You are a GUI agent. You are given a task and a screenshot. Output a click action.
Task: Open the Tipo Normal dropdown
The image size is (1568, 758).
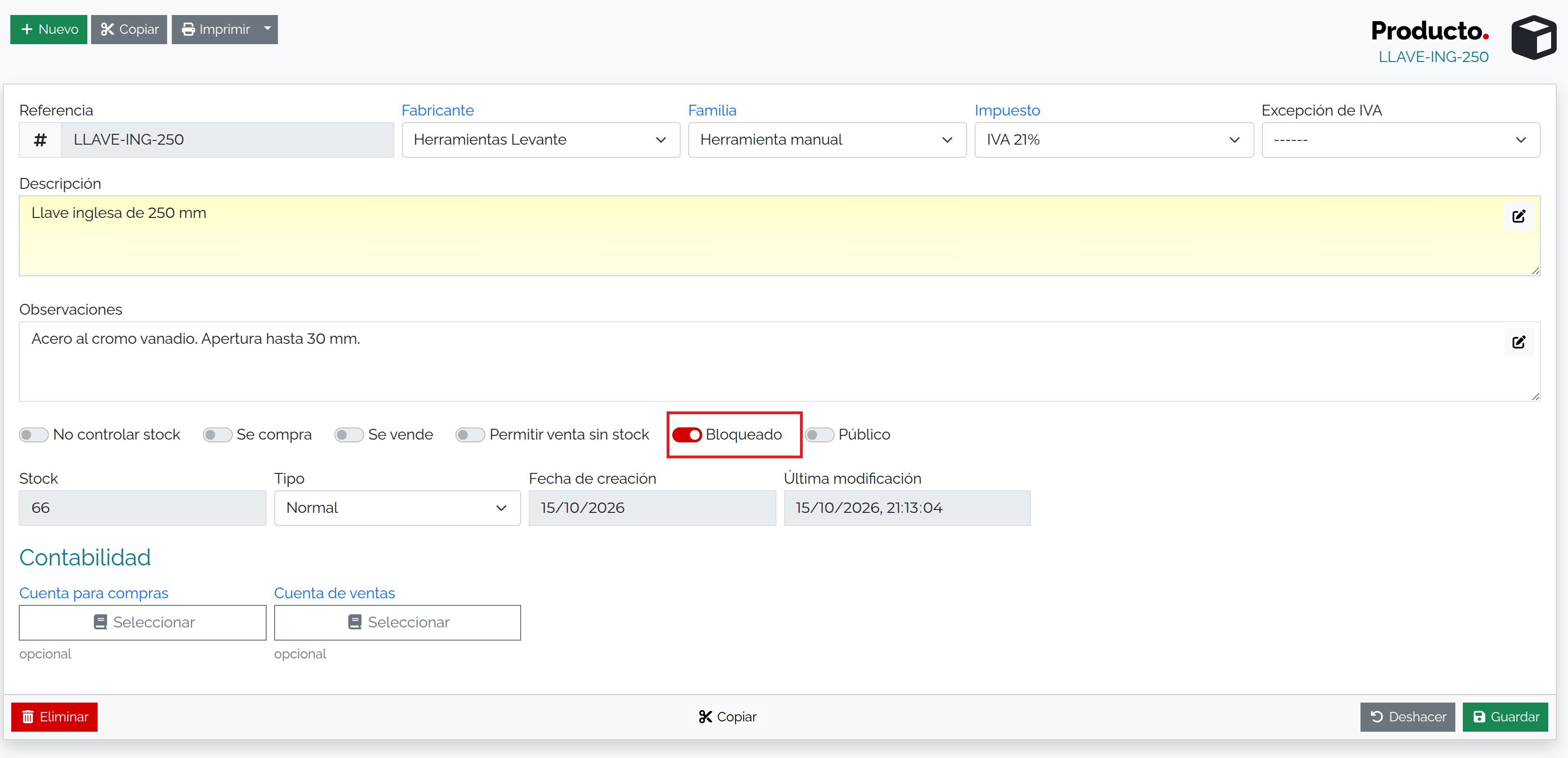[x=397, y=508]
